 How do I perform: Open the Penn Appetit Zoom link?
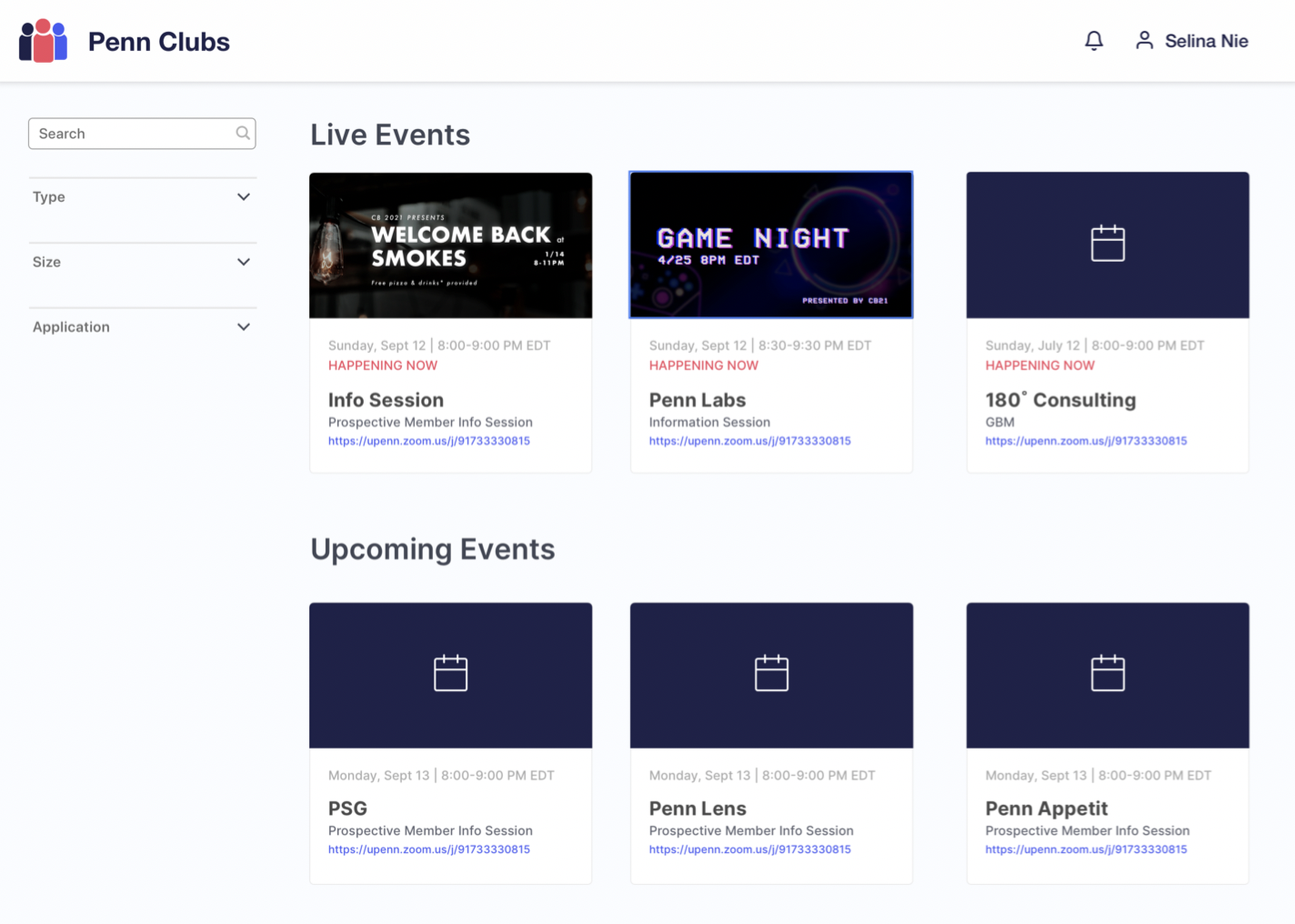click(1086, 849)
